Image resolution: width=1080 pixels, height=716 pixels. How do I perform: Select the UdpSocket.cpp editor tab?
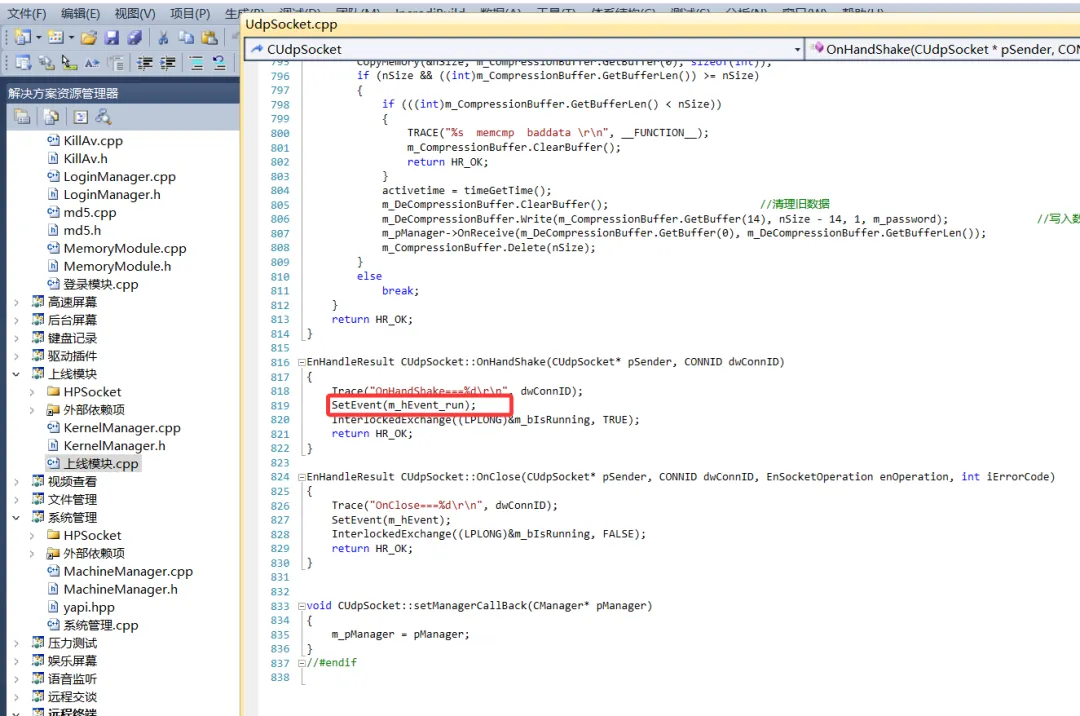pyautogui.click(x=291, y=24)
